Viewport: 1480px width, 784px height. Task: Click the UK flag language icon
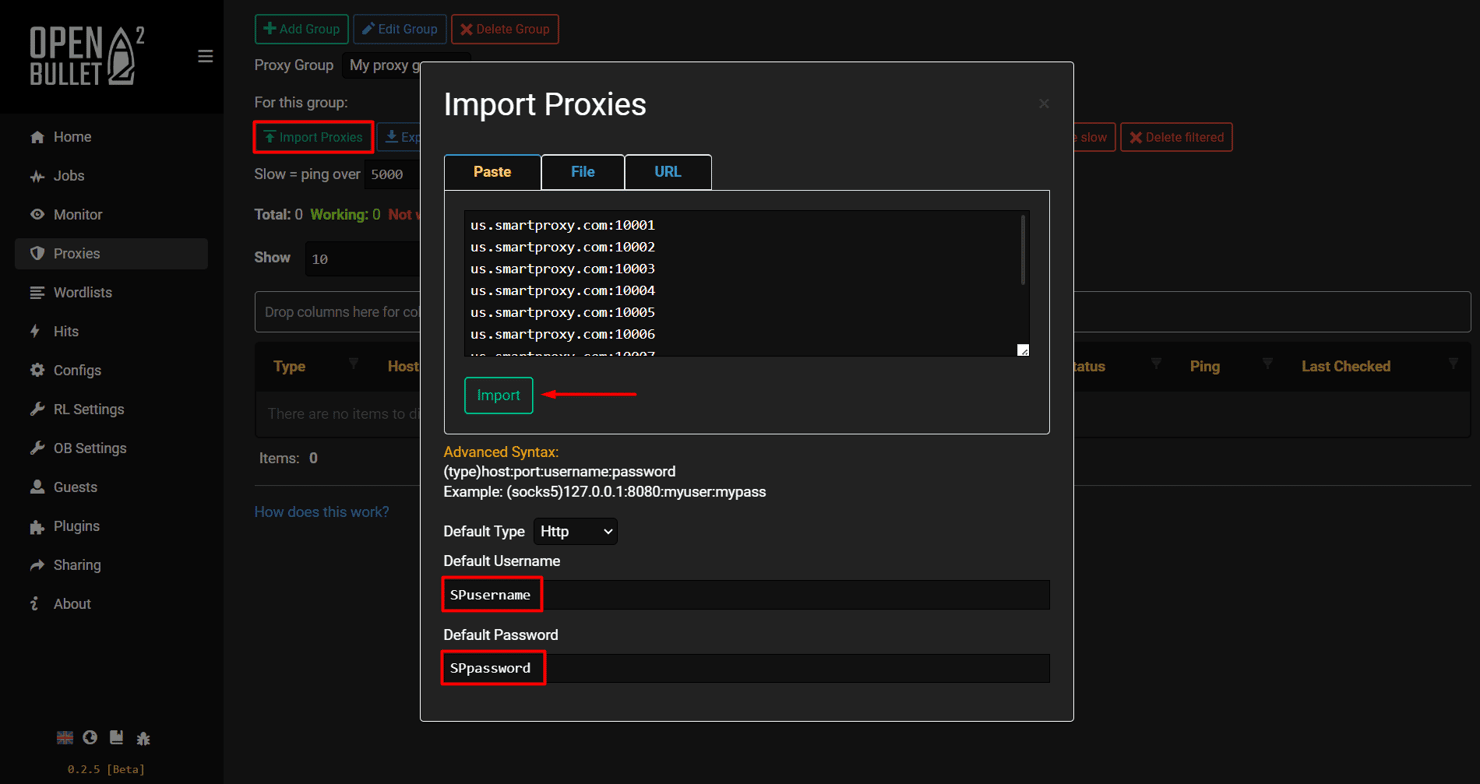point(65,738)
